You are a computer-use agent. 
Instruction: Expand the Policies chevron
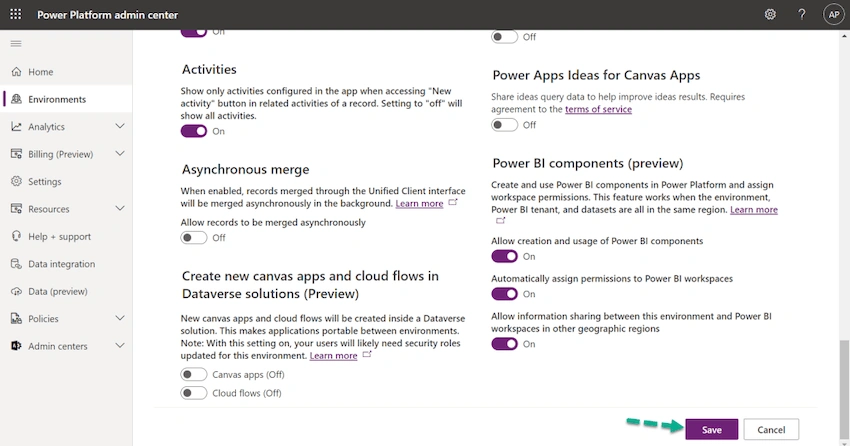tap(120, 319)
